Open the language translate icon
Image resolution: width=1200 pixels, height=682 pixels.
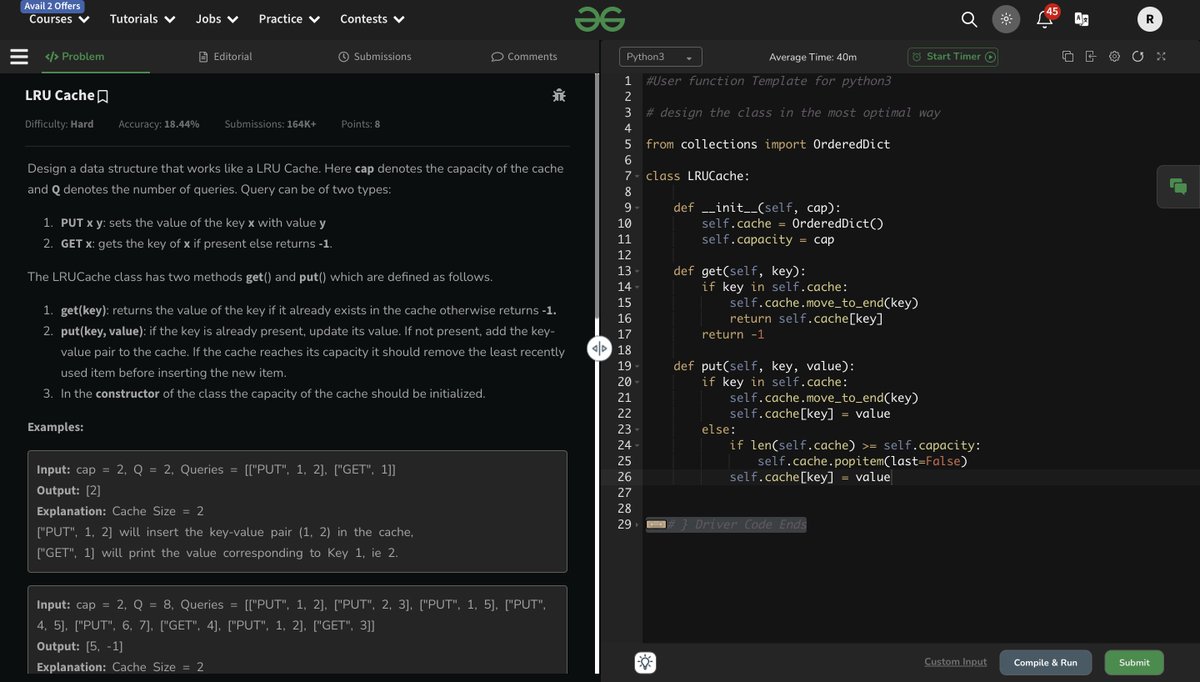pyautogui.click(x=1081, y=19)
